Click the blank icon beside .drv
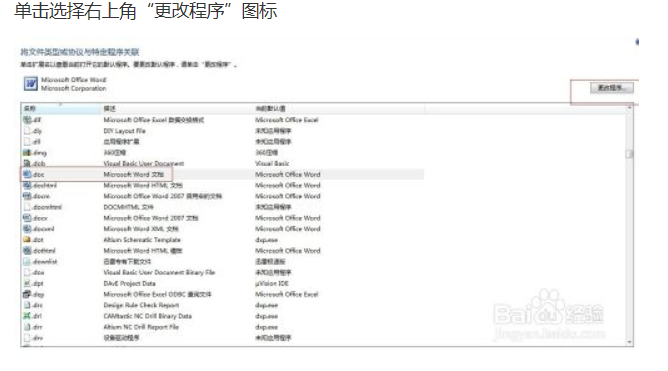Viewport: 668px width, 371px height. 27,338
